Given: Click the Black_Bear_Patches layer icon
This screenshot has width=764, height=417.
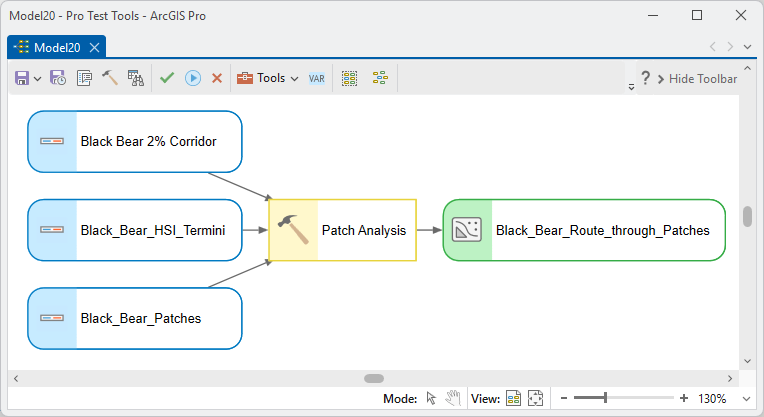Looking at the screenshot, I should tap(52, 318).
